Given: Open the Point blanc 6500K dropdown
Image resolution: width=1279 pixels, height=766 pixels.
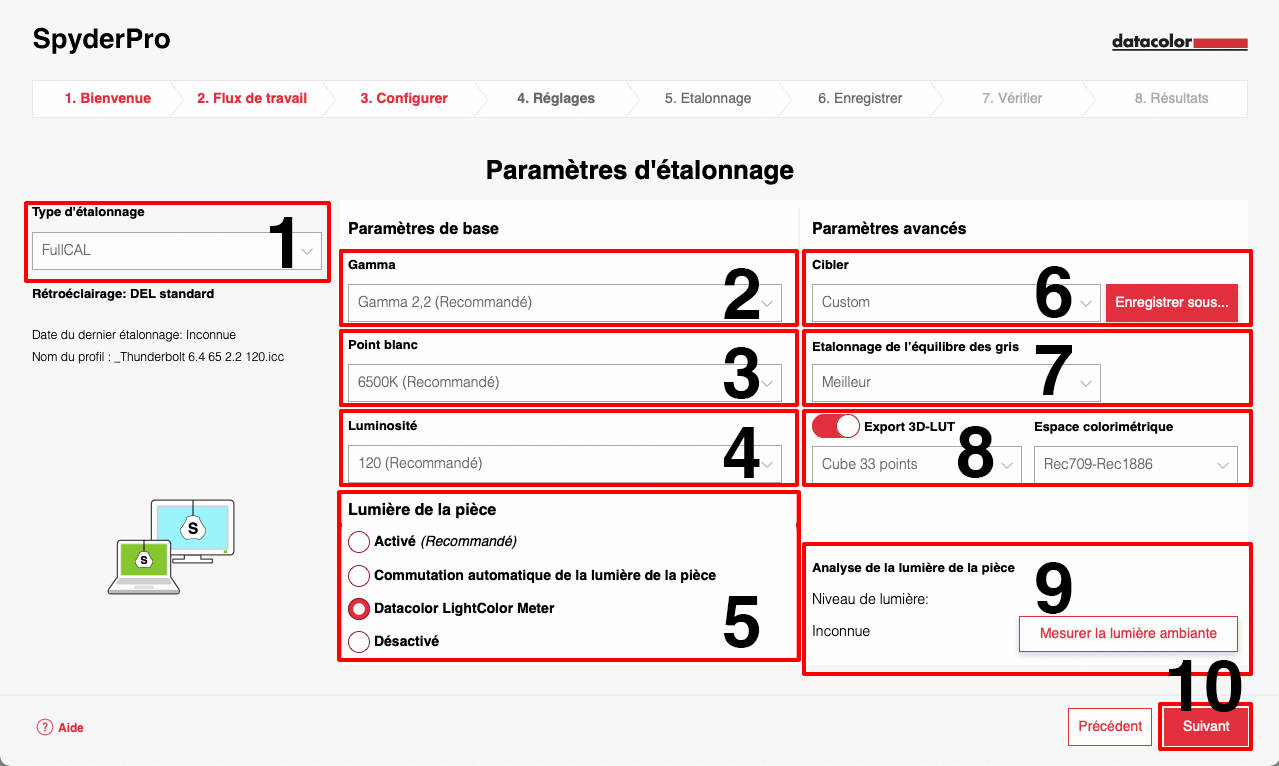Looking at the screenshot, I should click(564, 382).
